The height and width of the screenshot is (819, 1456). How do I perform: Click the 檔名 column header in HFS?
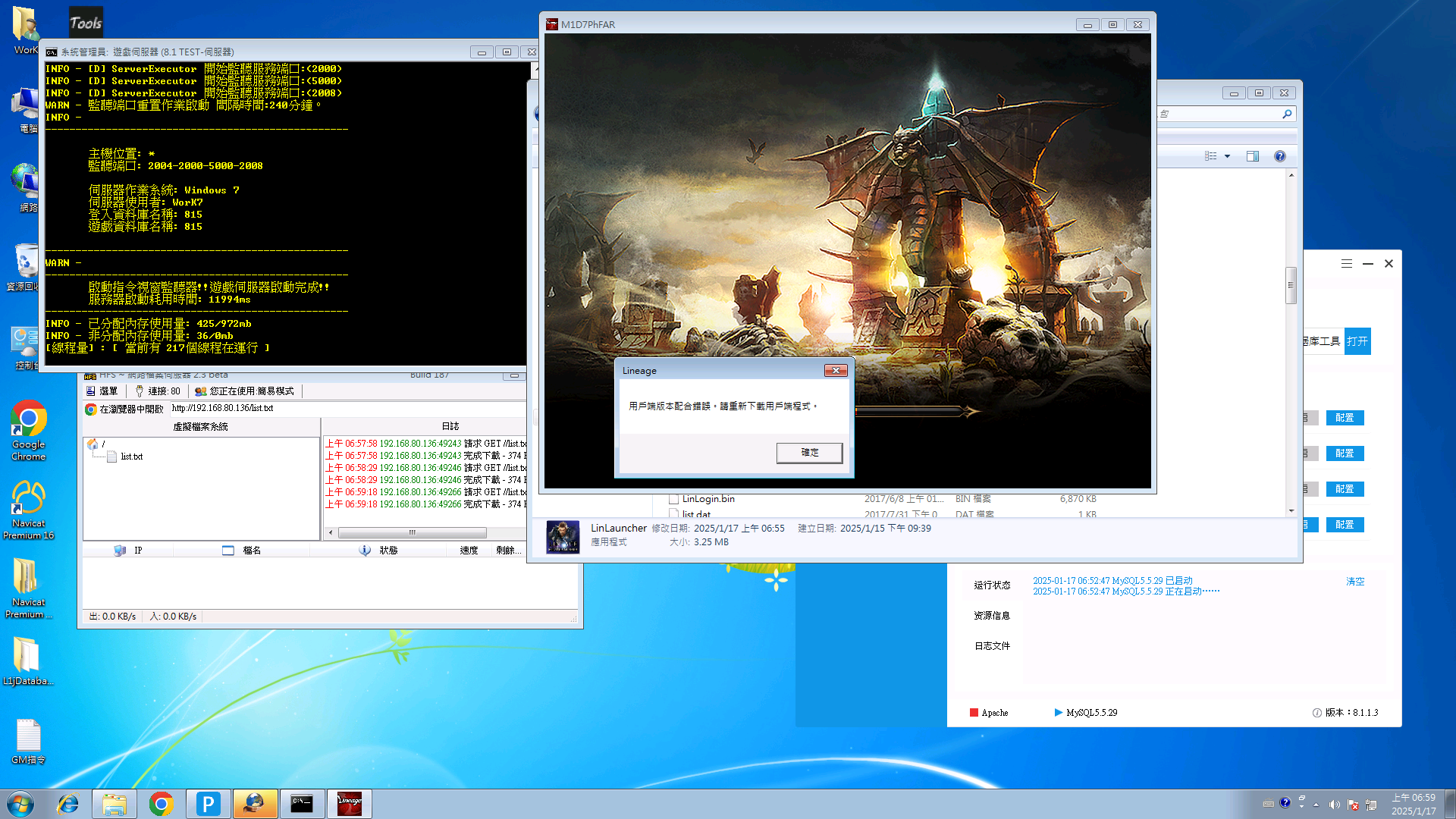coord(242,551)
